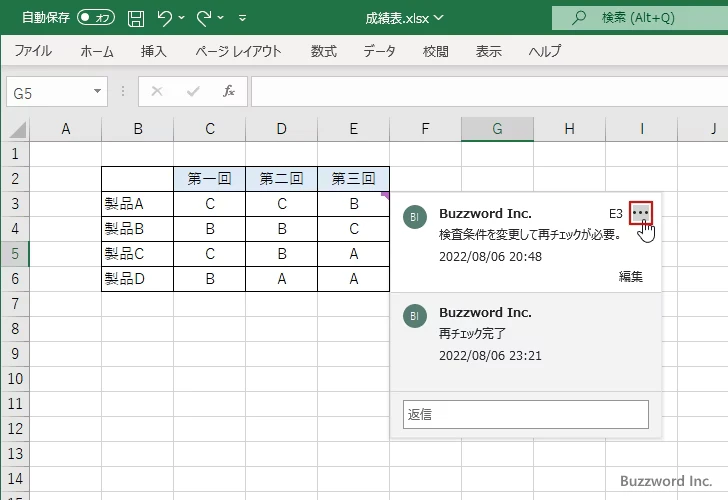The image size is (728, 500).
Task: Customize Quick Access Toolbar dropdown
Action: pyautogui.click(x=242, y=18)
